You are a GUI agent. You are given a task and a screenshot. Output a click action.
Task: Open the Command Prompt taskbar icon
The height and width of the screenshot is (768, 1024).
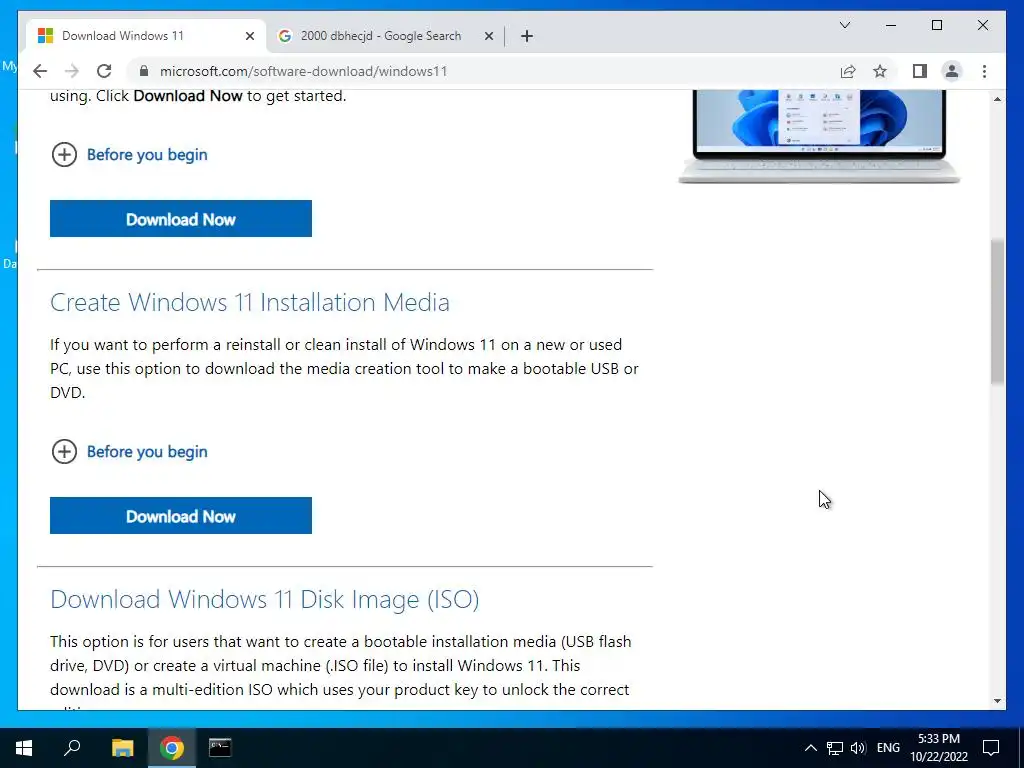click(220, 748)
